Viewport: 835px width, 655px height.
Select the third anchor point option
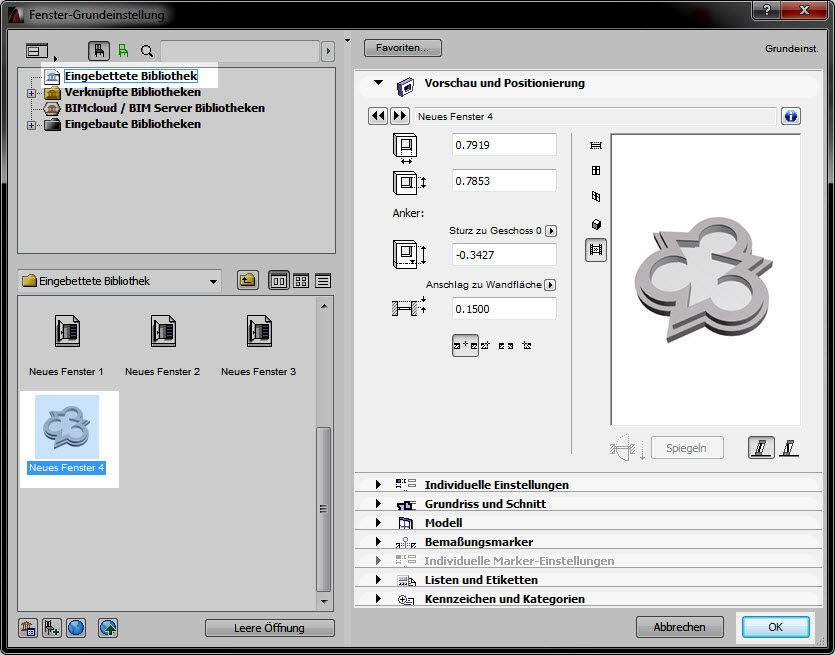pos(506,346)
